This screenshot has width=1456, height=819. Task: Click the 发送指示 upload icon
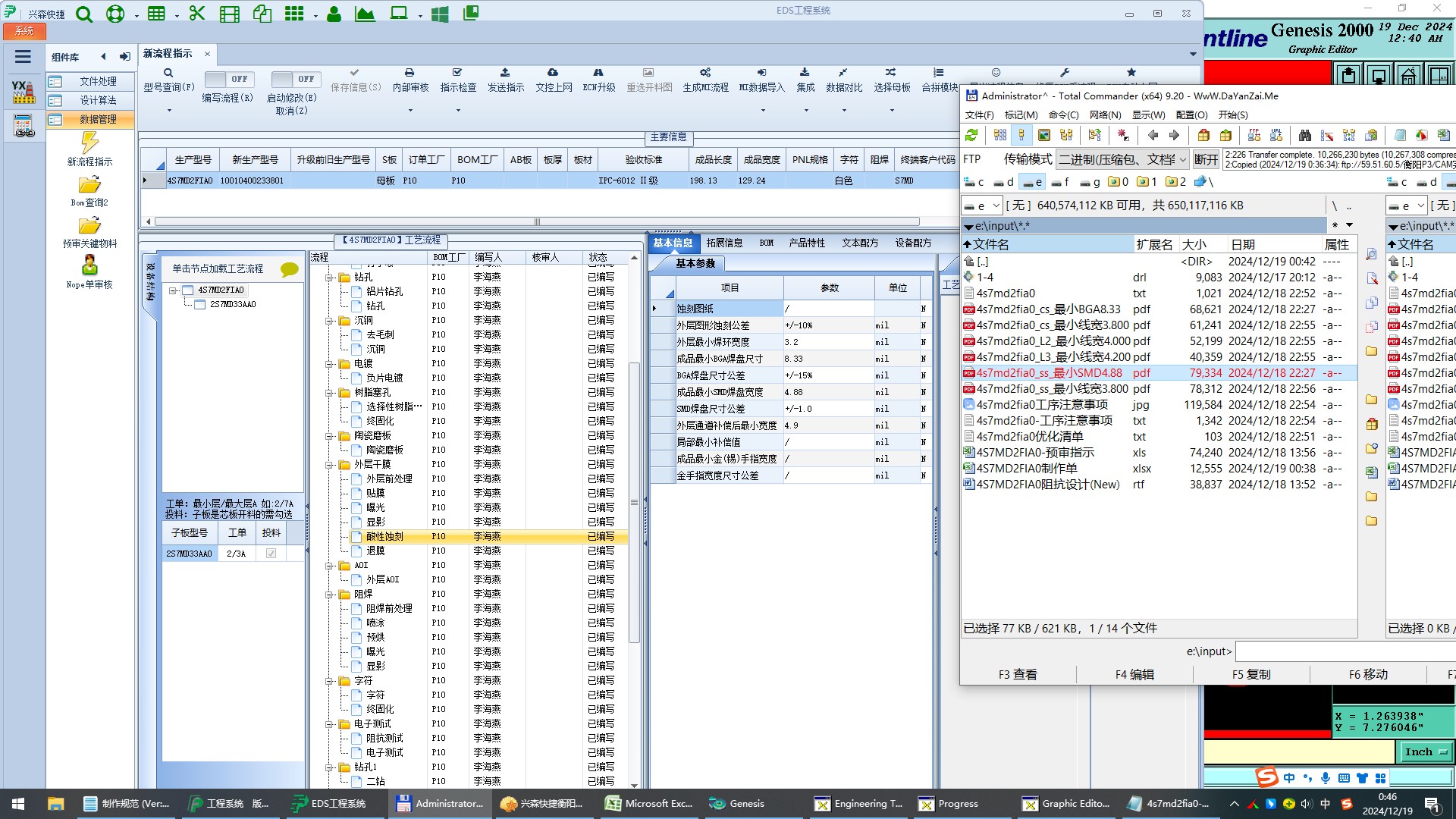pyautogui.click(x=505, y=73)
